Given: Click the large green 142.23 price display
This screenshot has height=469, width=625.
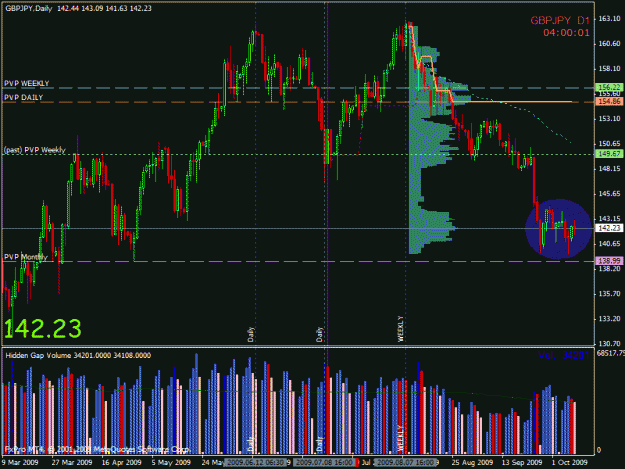Looking at the screenshot, I should click(x=43, y=329).
